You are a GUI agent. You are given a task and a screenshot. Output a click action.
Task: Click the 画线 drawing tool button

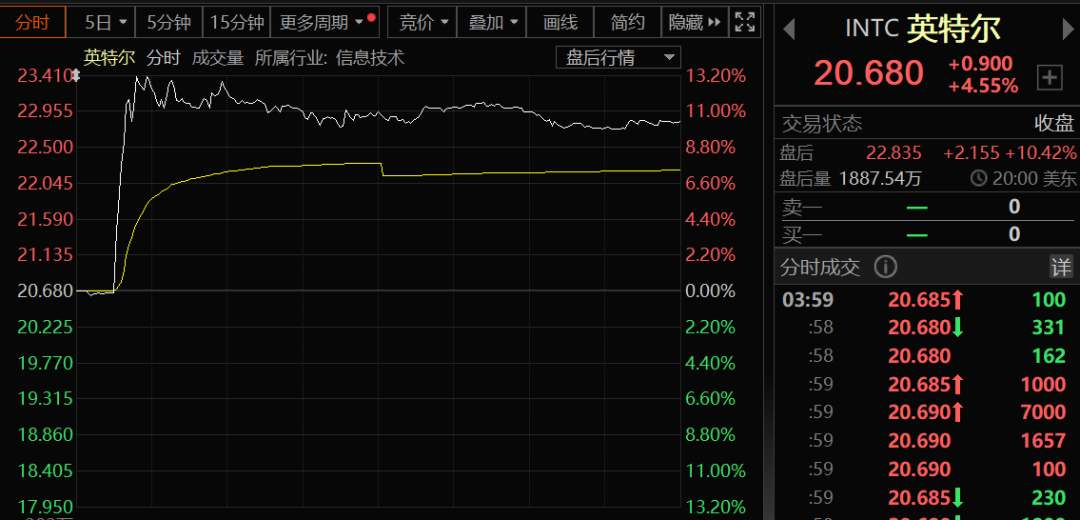560,22
